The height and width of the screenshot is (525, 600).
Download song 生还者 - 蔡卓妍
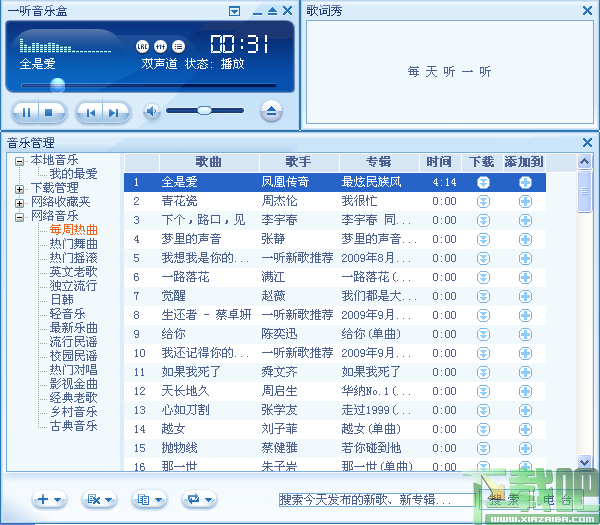[x=483, y=315]
